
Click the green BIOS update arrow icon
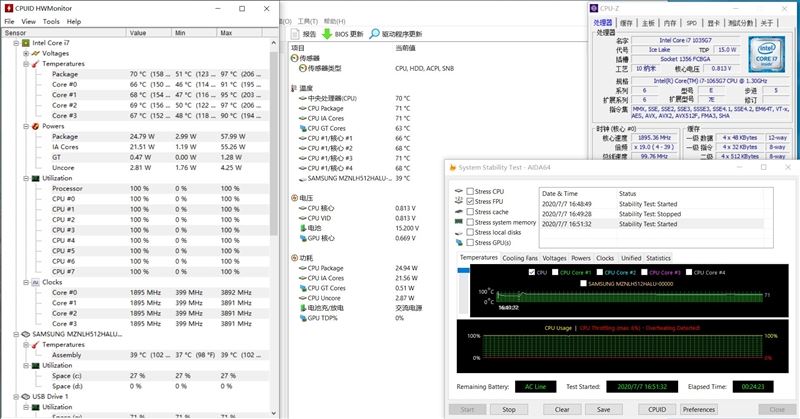[x=327, y=34]
